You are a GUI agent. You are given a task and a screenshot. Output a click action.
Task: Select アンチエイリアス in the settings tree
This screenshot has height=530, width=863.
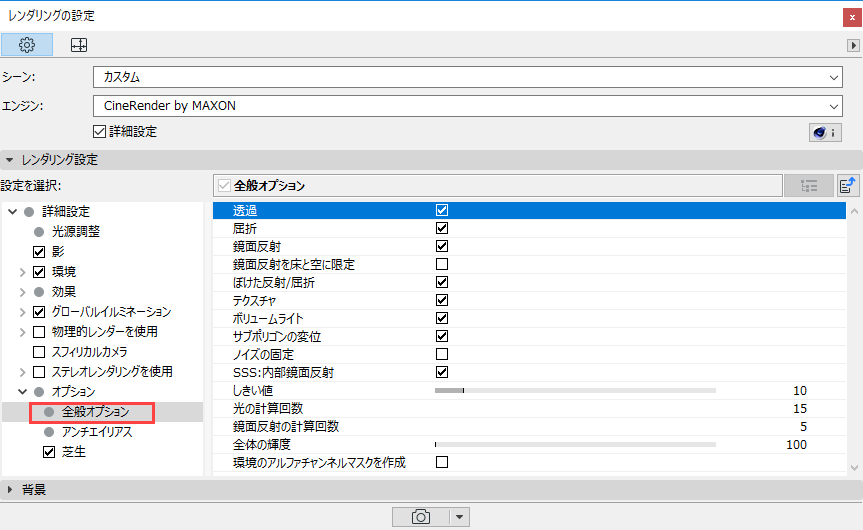click(97, 432)
